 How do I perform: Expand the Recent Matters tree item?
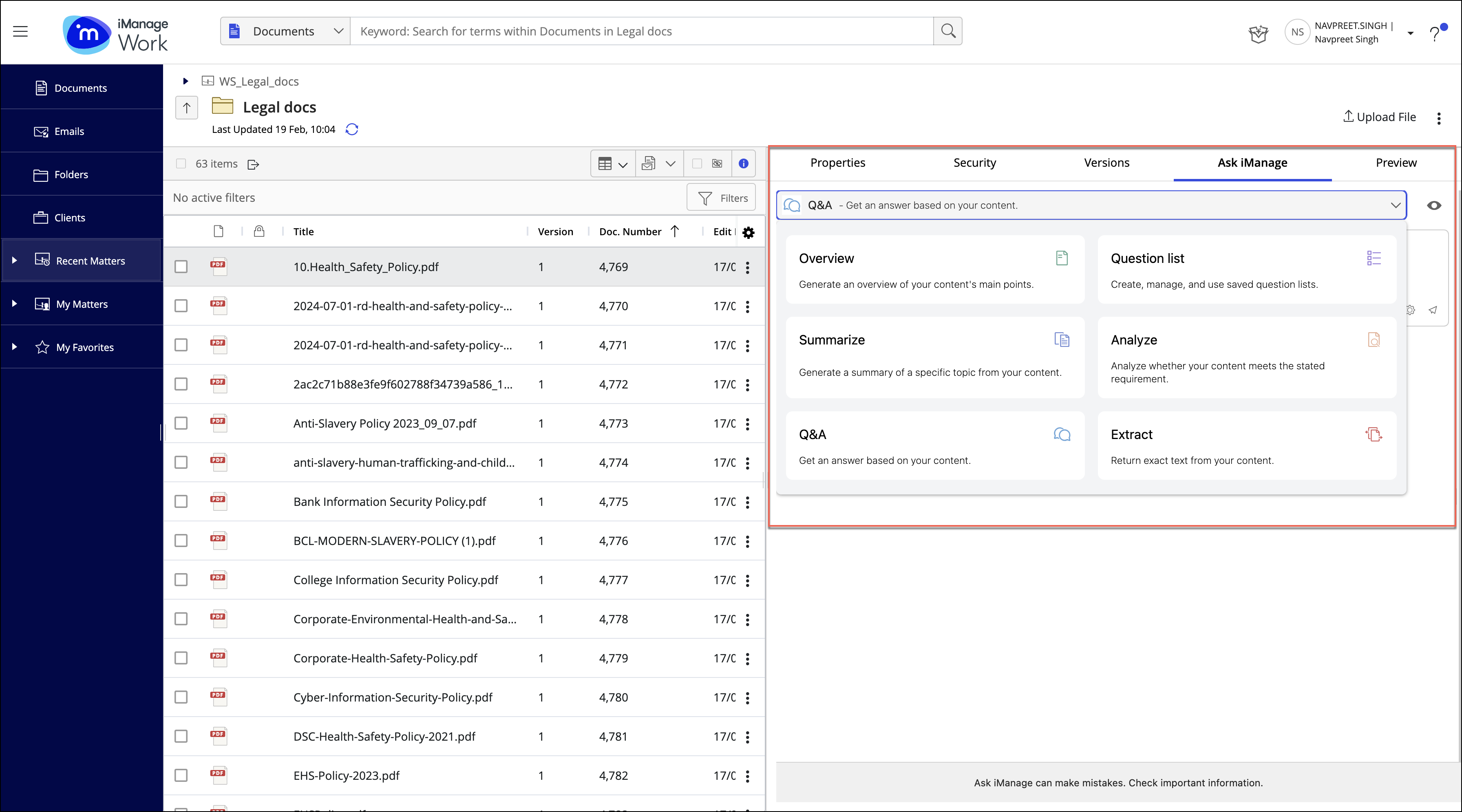(x=14, y=260)
